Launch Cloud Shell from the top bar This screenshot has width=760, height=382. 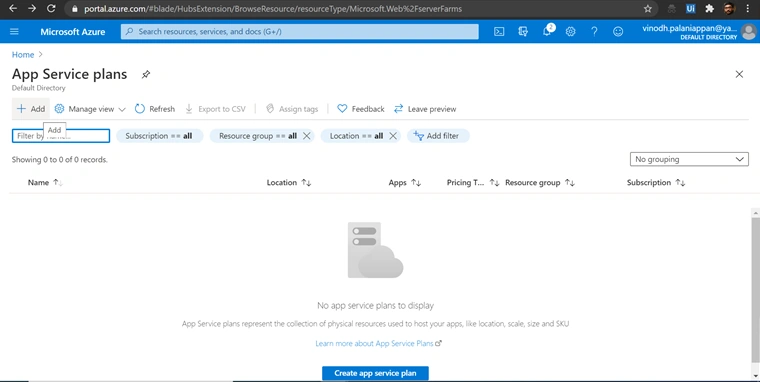point(499,32)
